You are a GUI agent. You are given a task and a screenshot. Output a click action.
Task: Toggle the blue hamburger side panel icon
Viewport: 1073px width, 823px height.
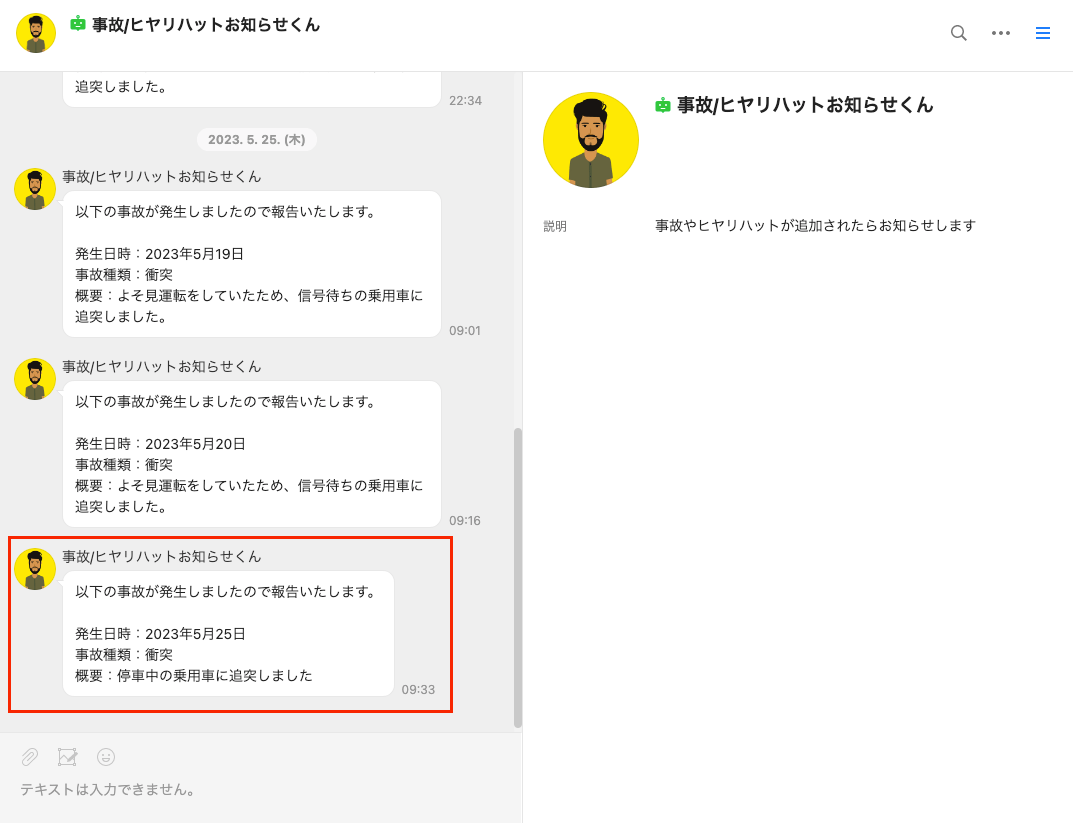[x=1042, y=33]
